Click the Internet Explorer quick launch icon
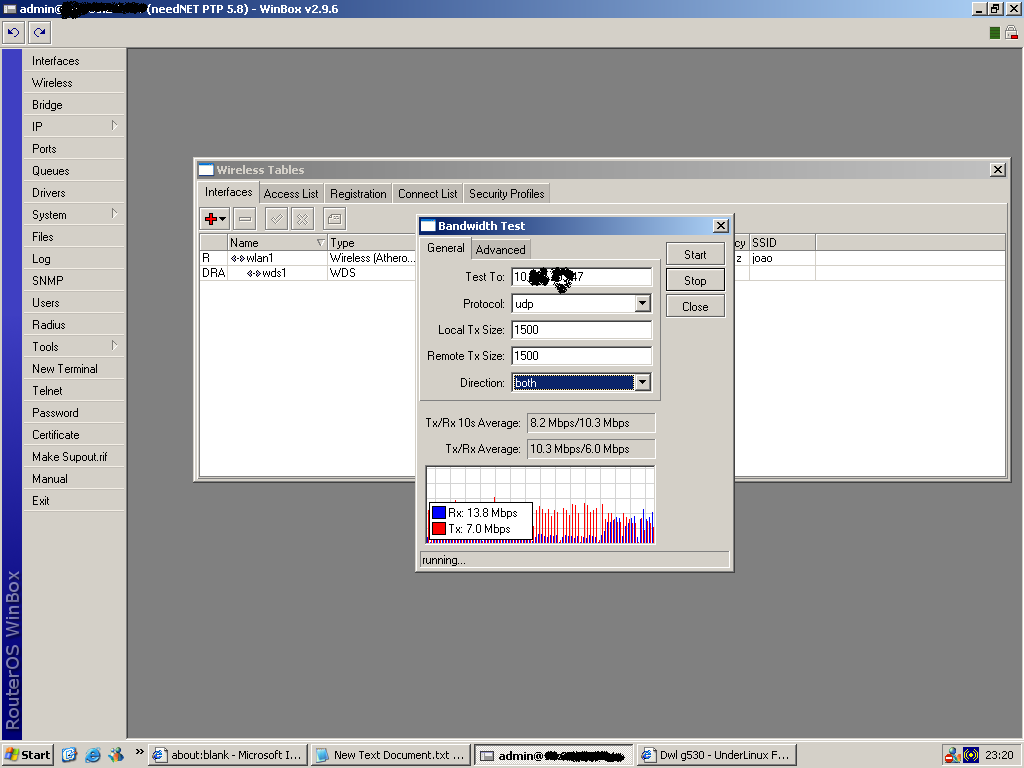The height and width of the screenshot is (768, 1024). [x=93, y=755]
